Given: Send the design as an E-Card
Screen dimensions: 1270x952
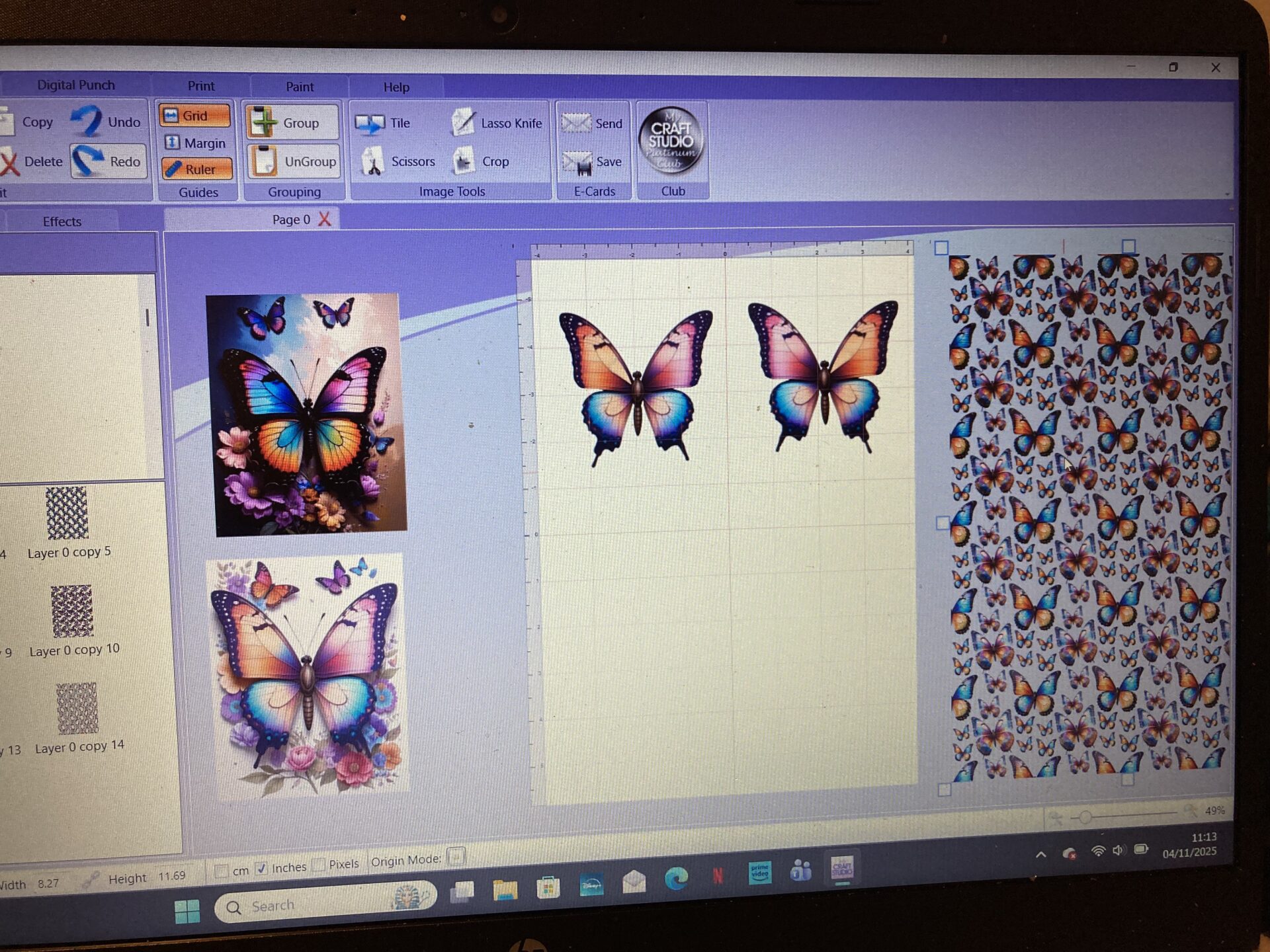Looking at the screenshot, I should tap(593, 124).
